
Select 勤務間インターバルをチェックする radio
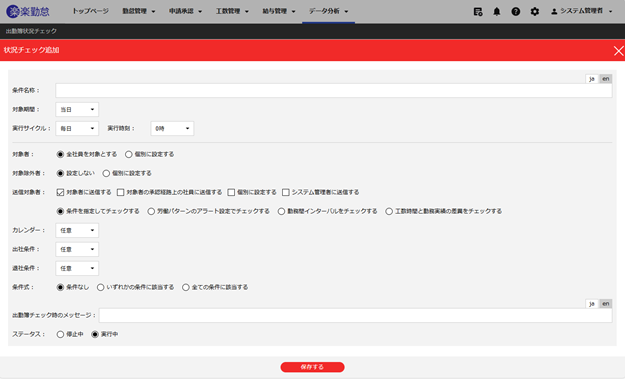pos(281,212)
